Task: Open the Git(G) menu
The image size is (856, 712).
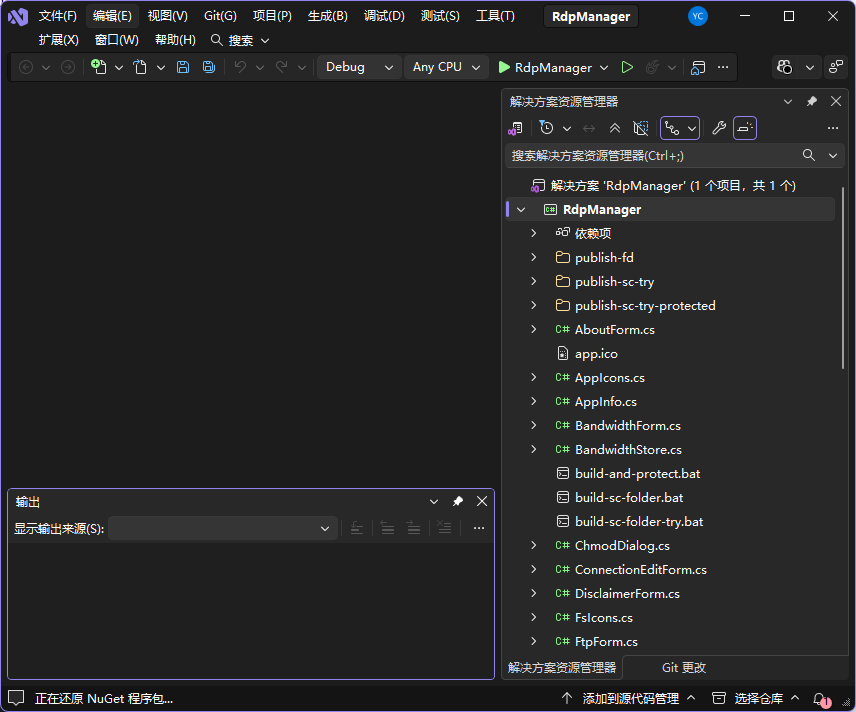Action: [220, 16]
